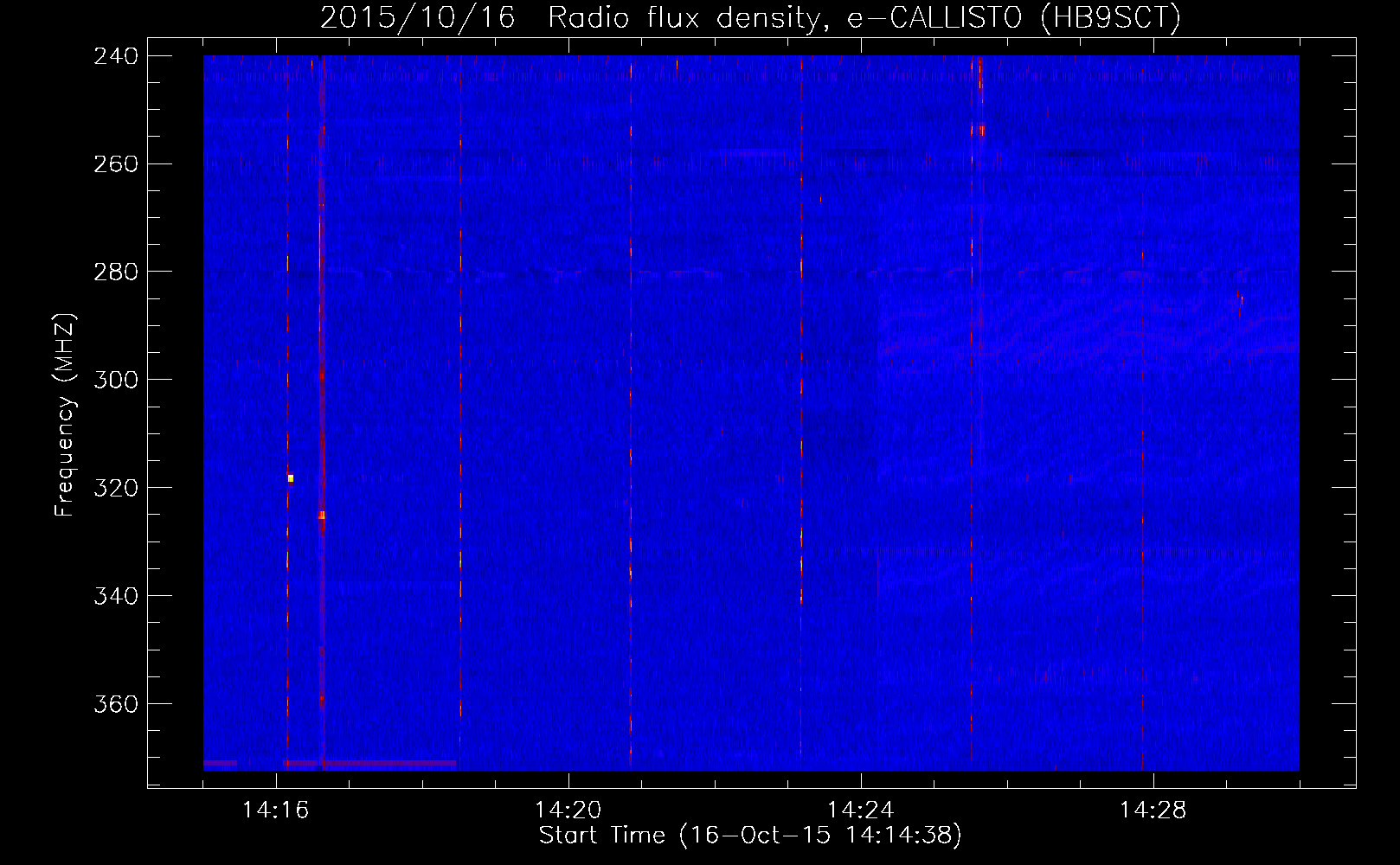This screenshot has width=1400, height=865.
Task: Click the 340 frequency tick label
Action: (x=116, y=597)
